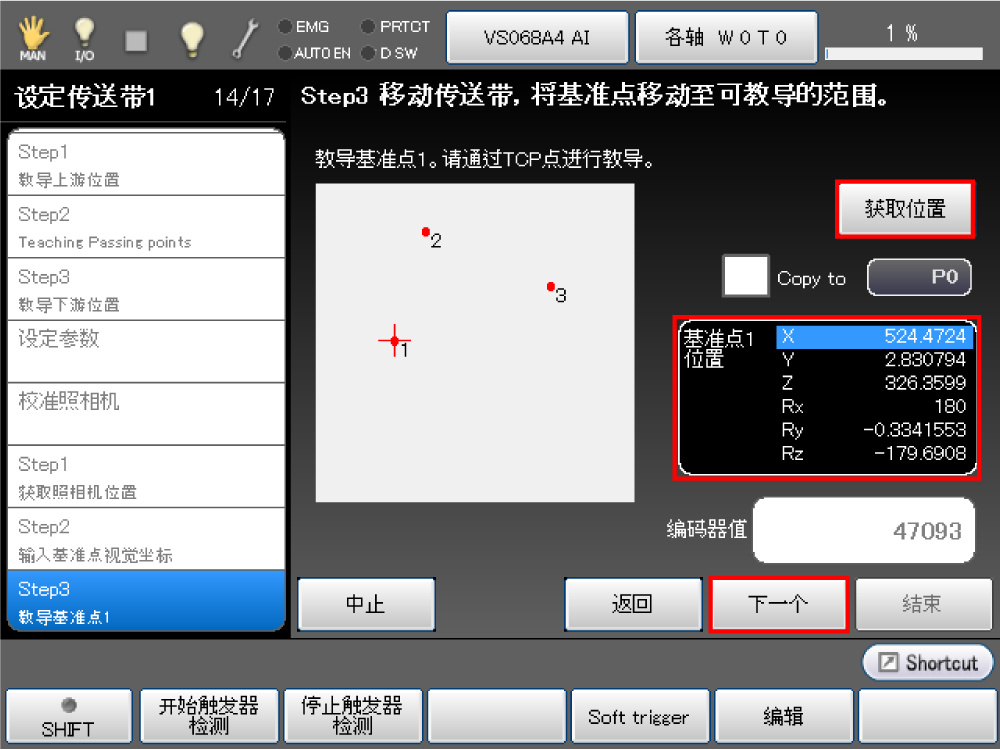Open the Shortcut button
Viewport: 1000px width, 750px height.
tap(929, 663)
